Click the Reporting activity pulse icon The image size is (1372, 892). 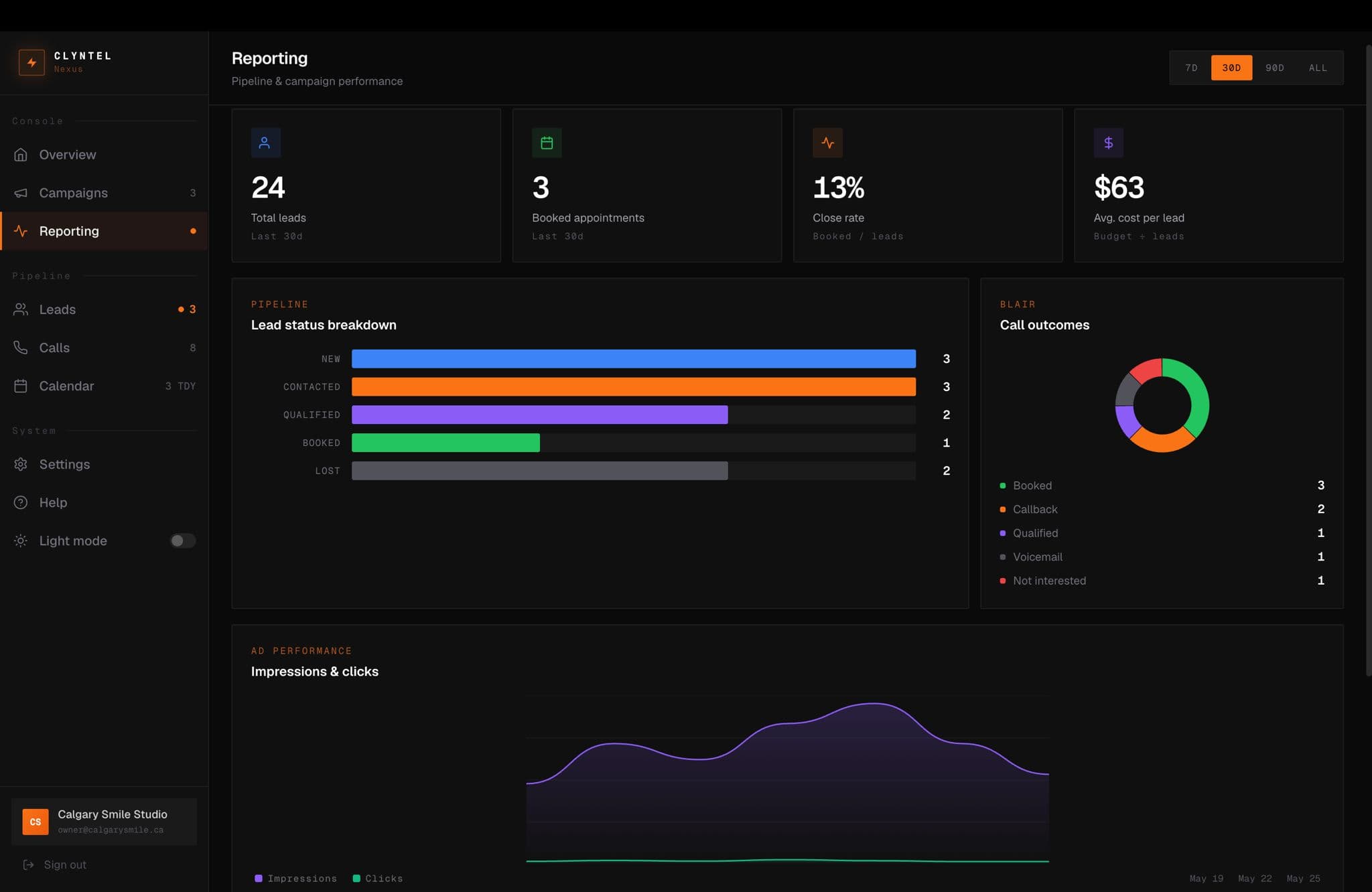click(x=21, y=231)
